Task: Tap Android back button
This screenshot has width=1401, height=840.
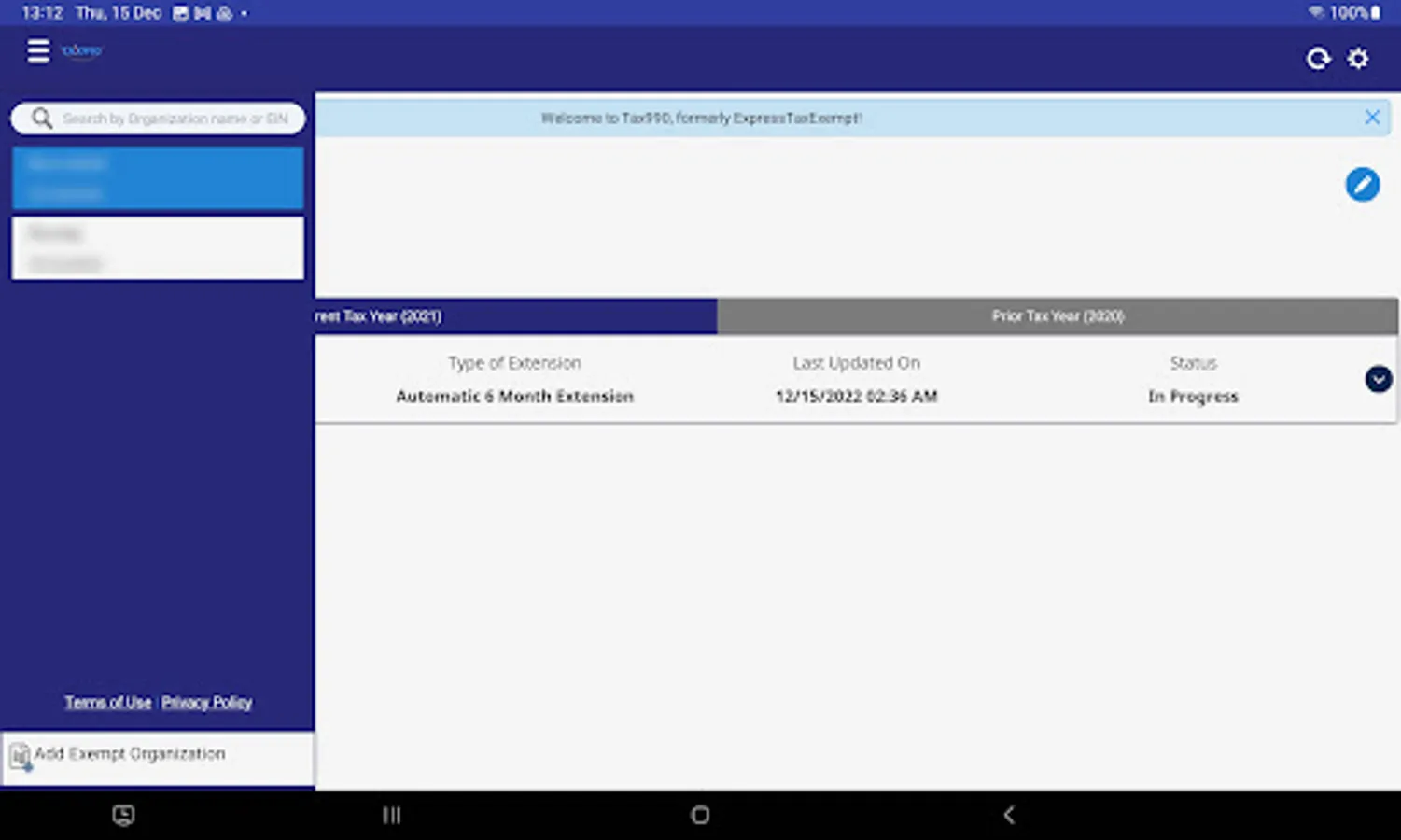Action: click(x=1009, y=815)
